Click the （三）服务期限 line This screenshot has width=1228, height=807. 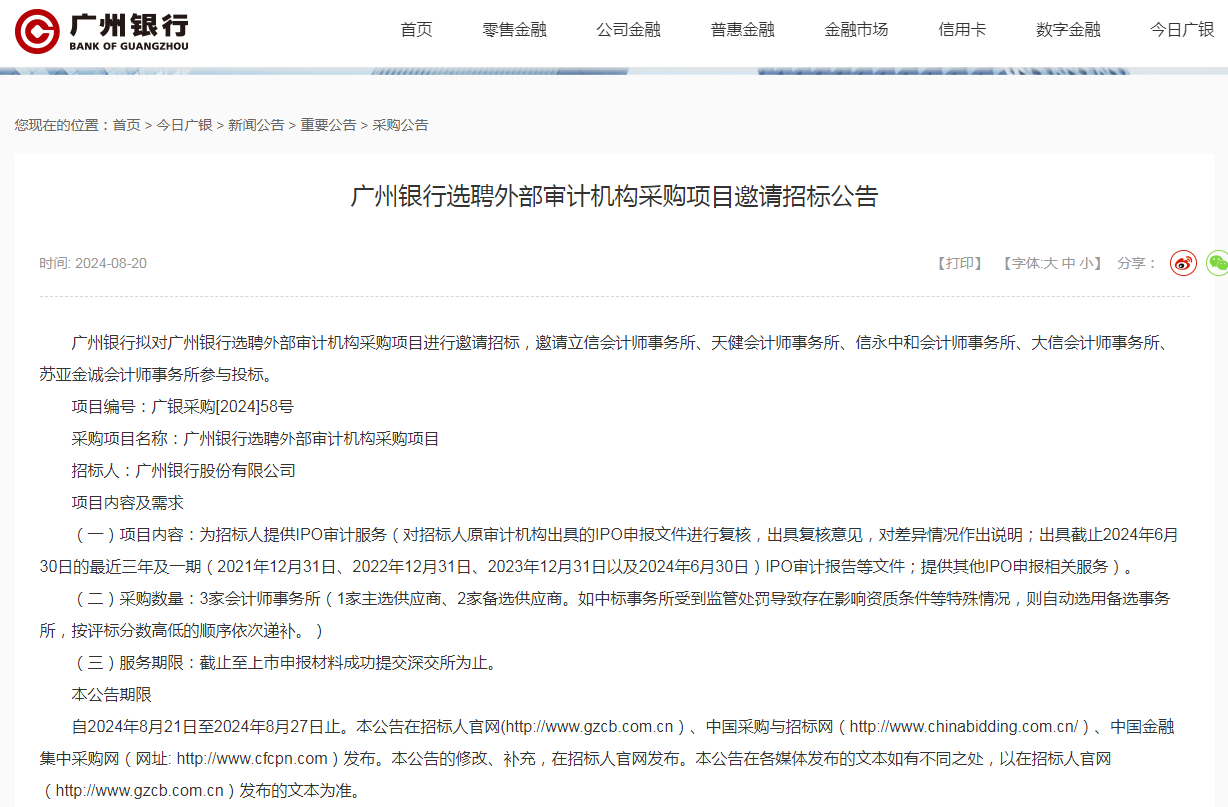284,663
